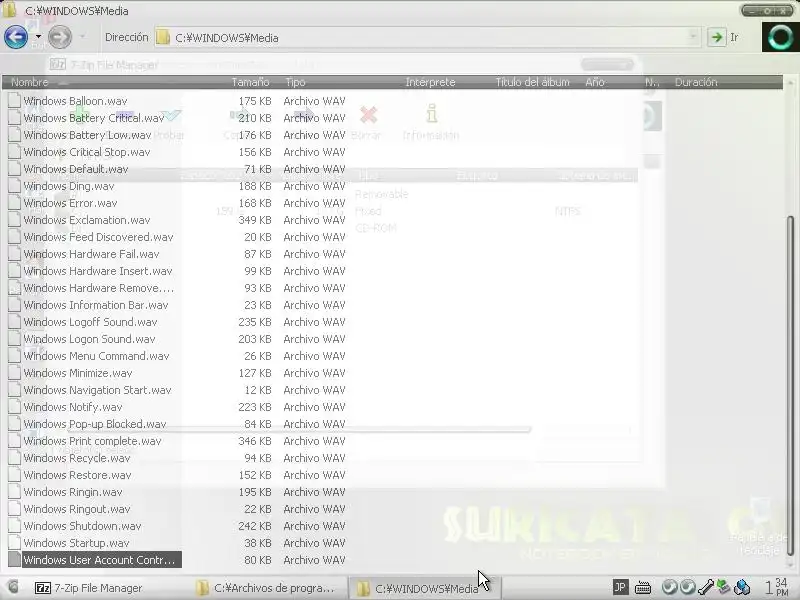Sort by the Intérprete column header
800x600 pixels.
(430, 82)
